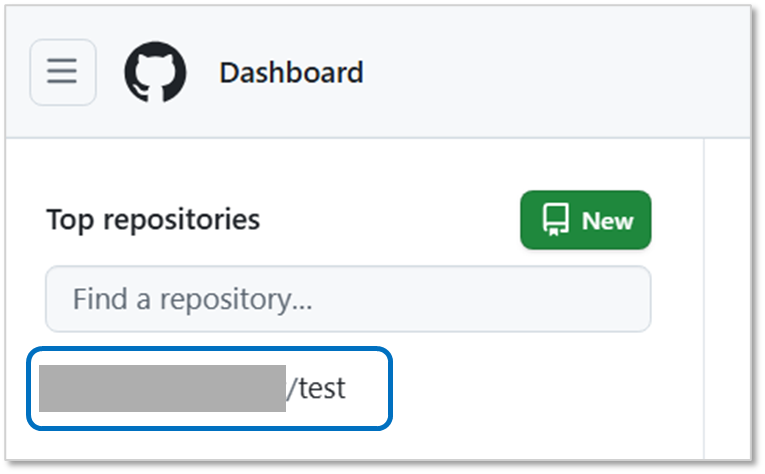Viewport: 765px width, 474px height.
Task: Expand the side navigation drawer
Action: [63, 72]
